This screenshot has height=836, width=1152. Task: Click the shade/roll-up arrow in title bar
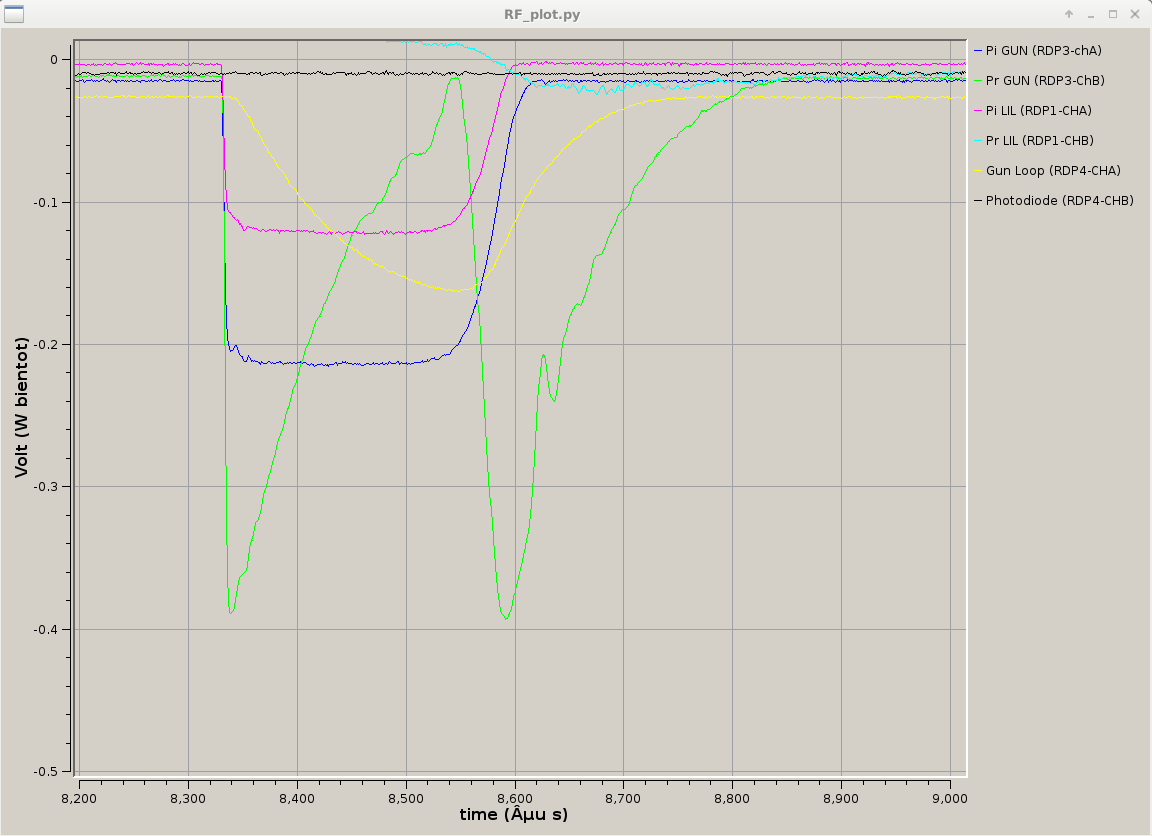[1069, 15]
